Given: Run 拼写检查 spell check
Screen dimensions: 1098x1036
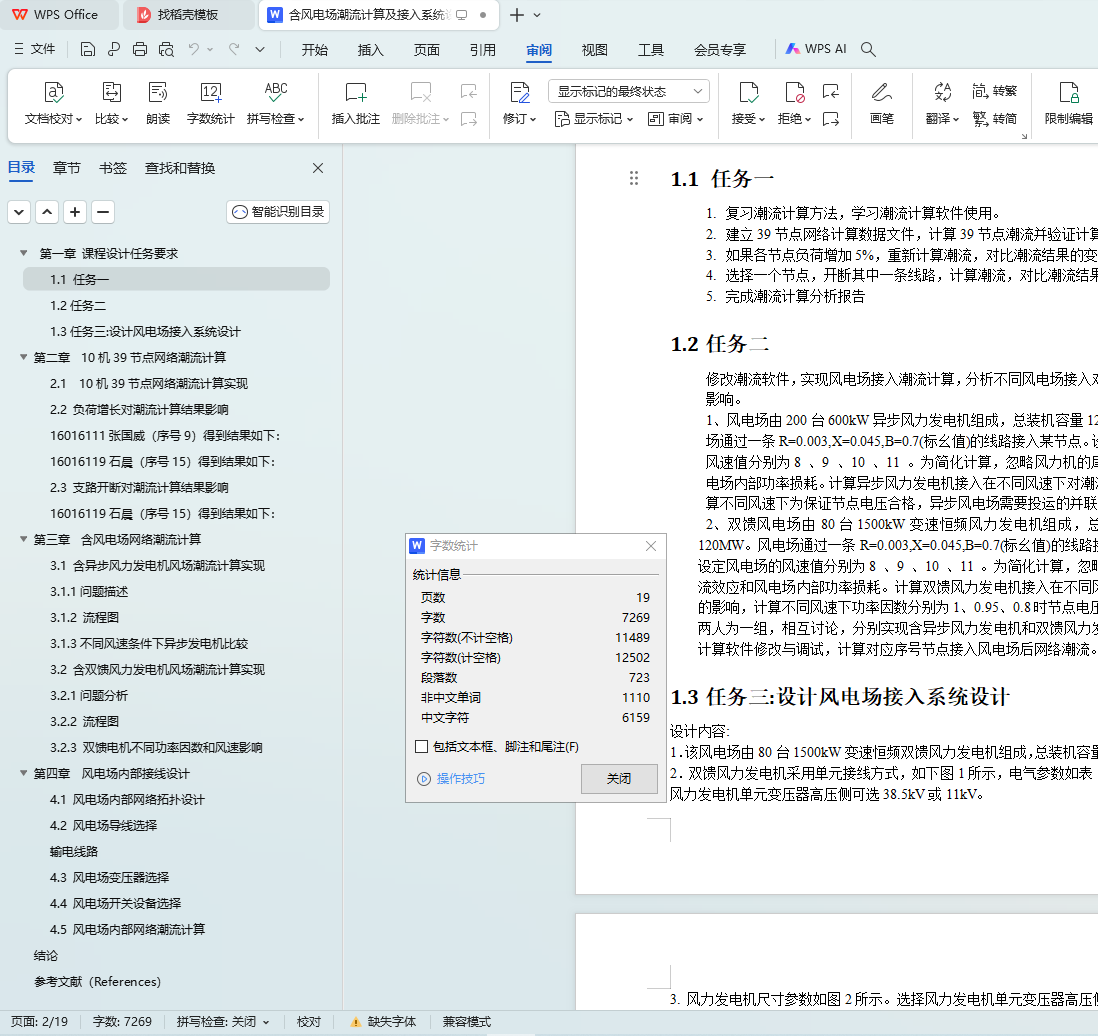Looking at the screenshot, I should (x=276, y=103).
